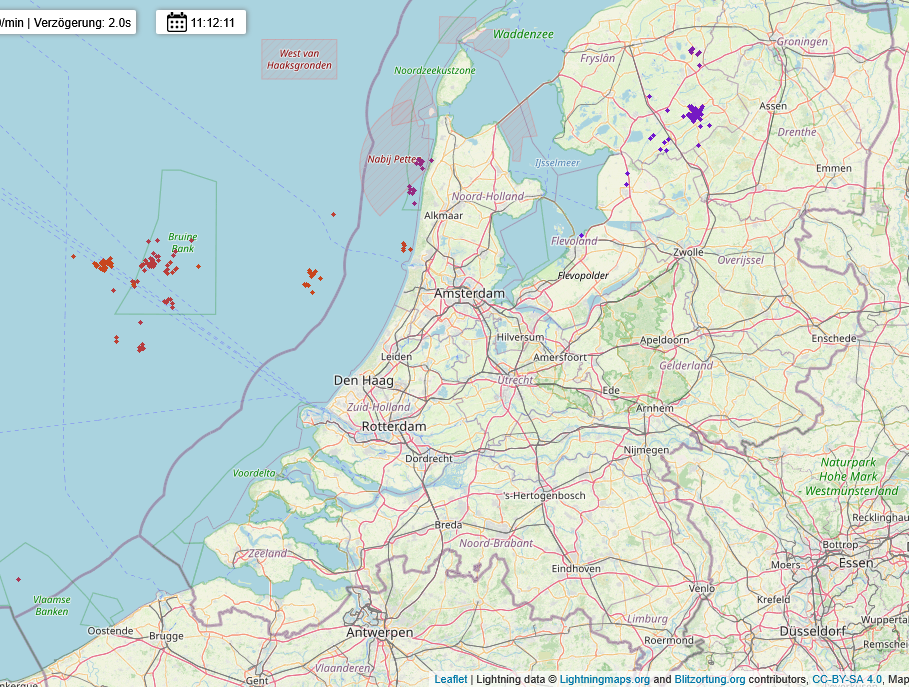The height and width of the screenshot is (687, 909).
Task: Click the Amsterdam city label
Action: click(470, 293)
